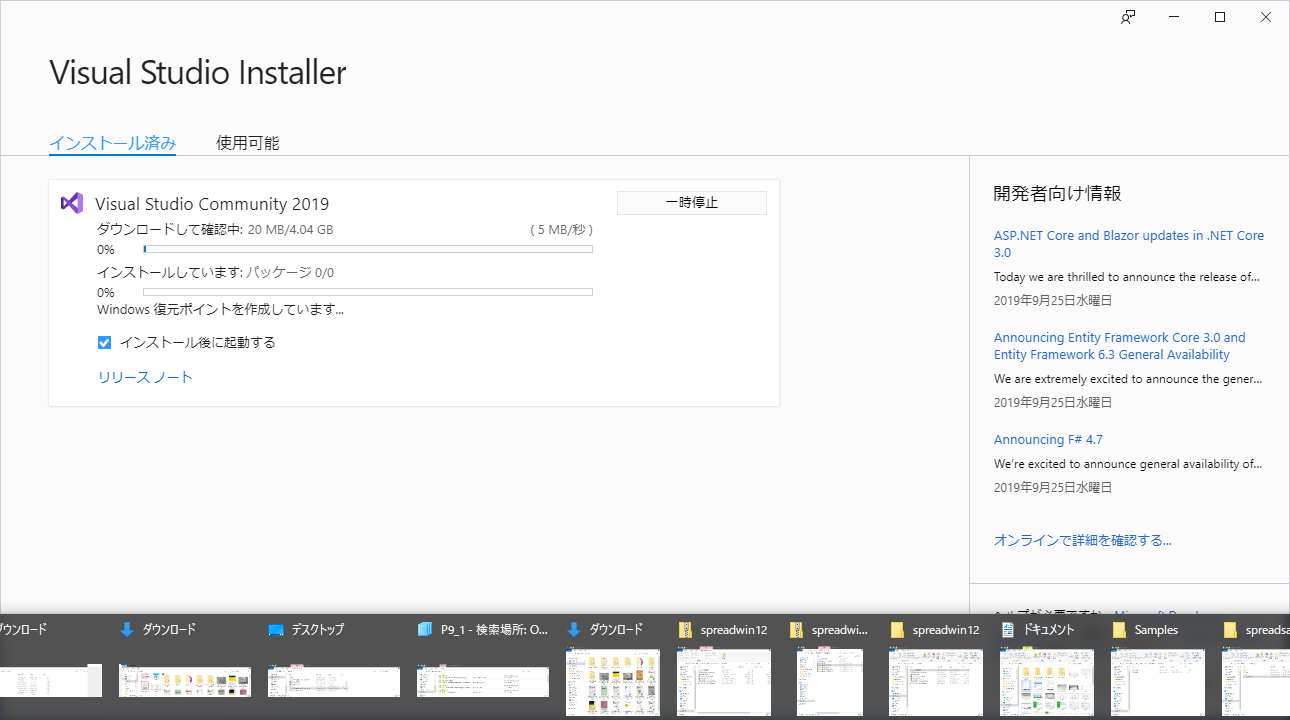Open the Announcing F# 4.7 article

click(1048, 439)
